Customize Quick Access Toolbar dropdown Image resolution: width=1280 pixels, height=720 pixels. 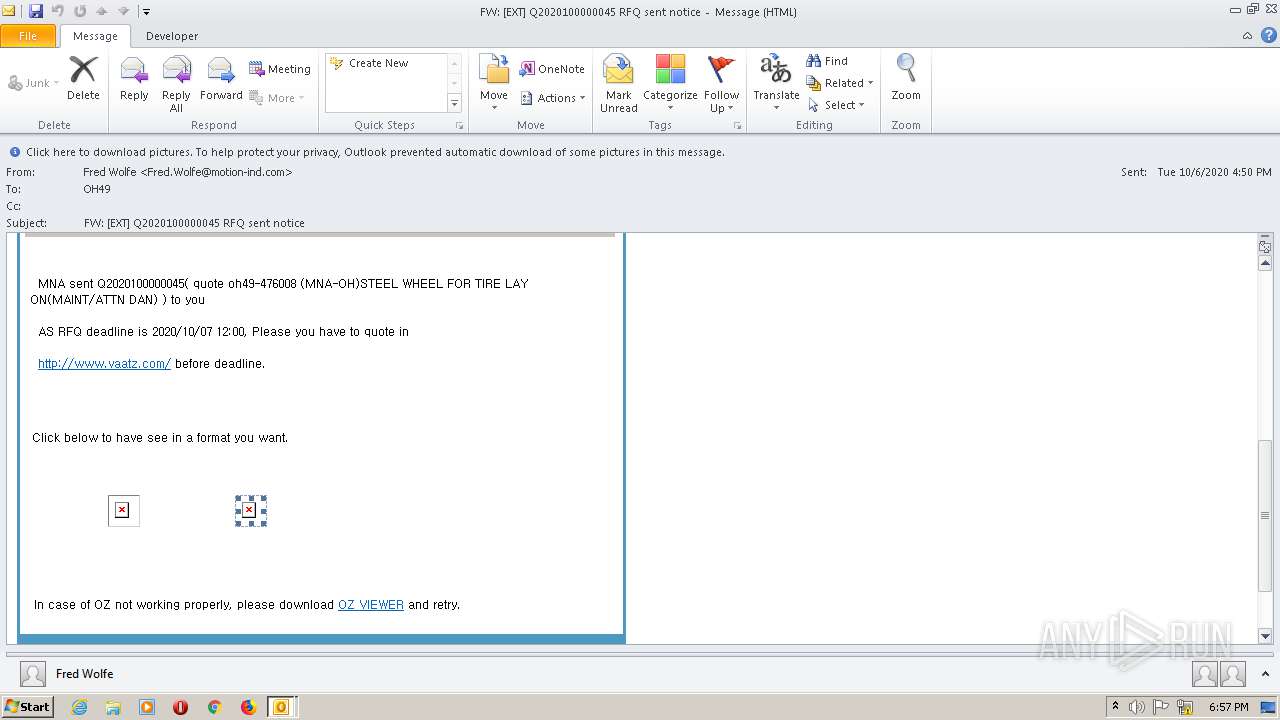(x=146, y=12)
